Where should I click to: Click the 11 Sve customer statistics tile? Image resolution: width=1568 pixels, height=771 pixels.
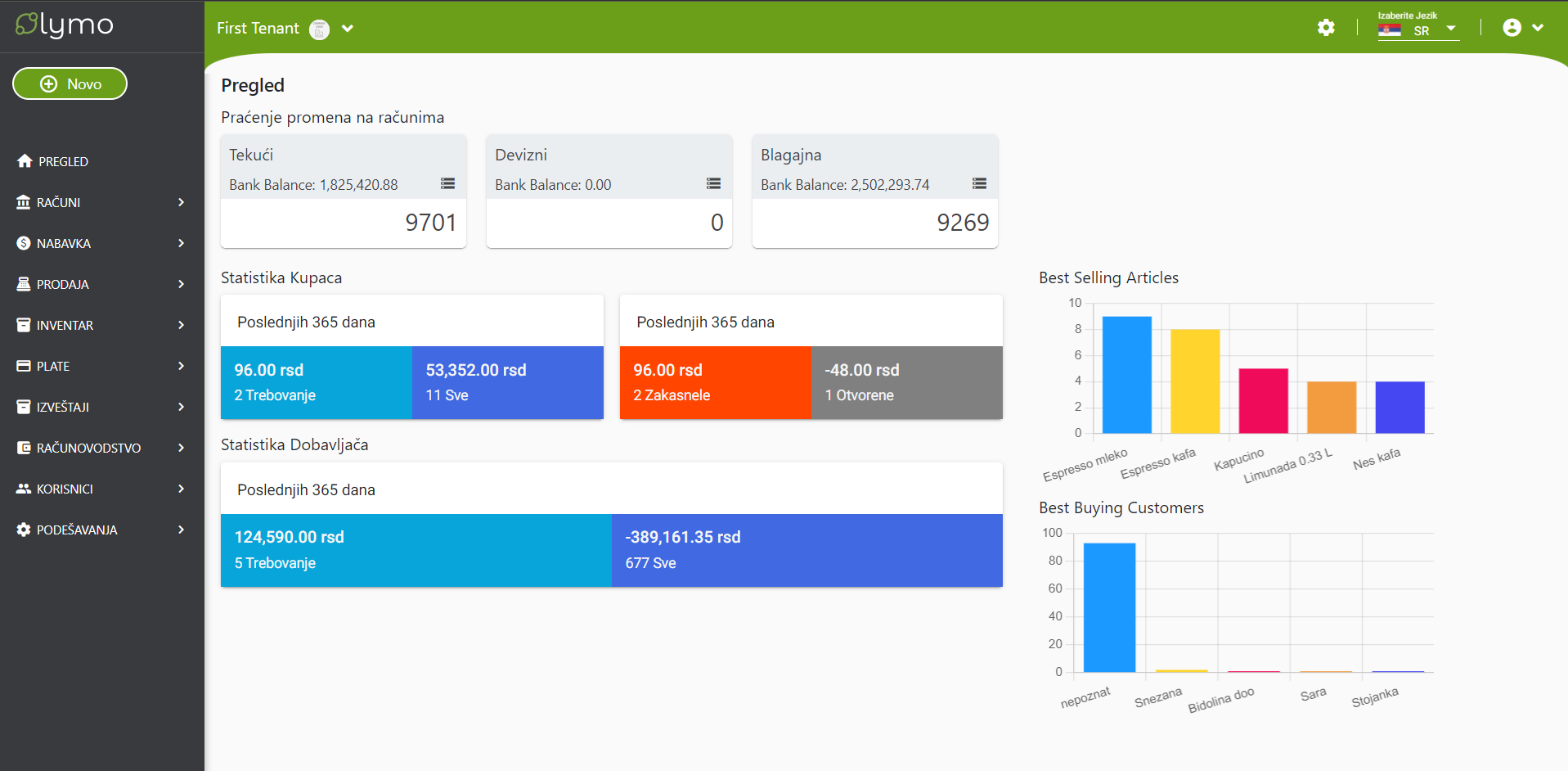coord(507,382)
